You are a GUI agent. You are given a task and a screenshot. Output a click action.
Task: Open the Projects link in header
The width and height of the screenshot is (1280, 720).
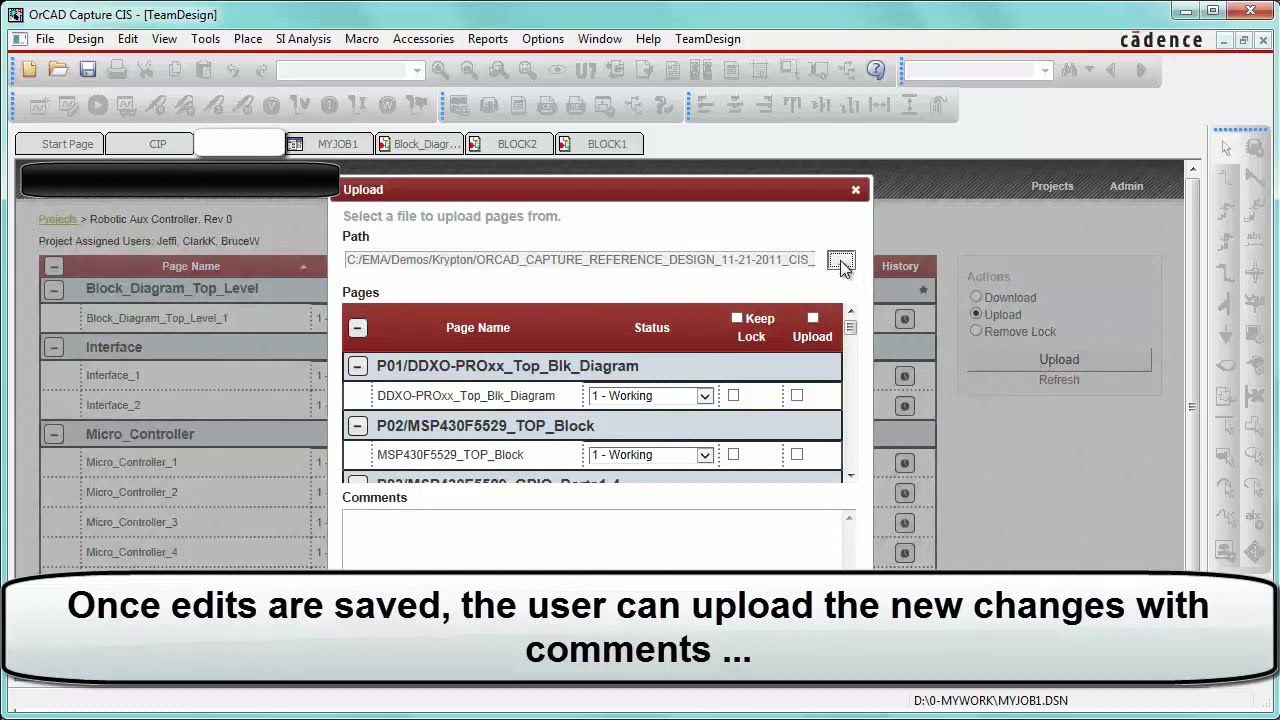[1052, 186]
